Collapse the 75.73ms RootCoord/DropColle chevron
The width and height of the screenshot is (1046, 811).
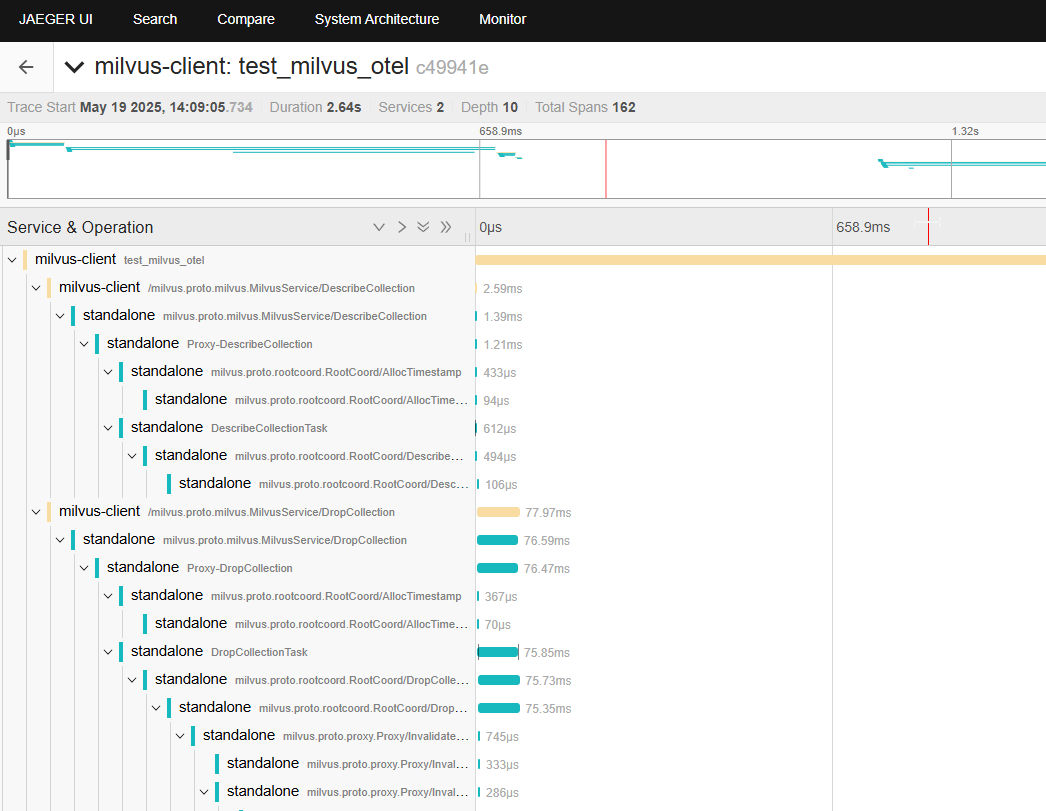point(132,680)
